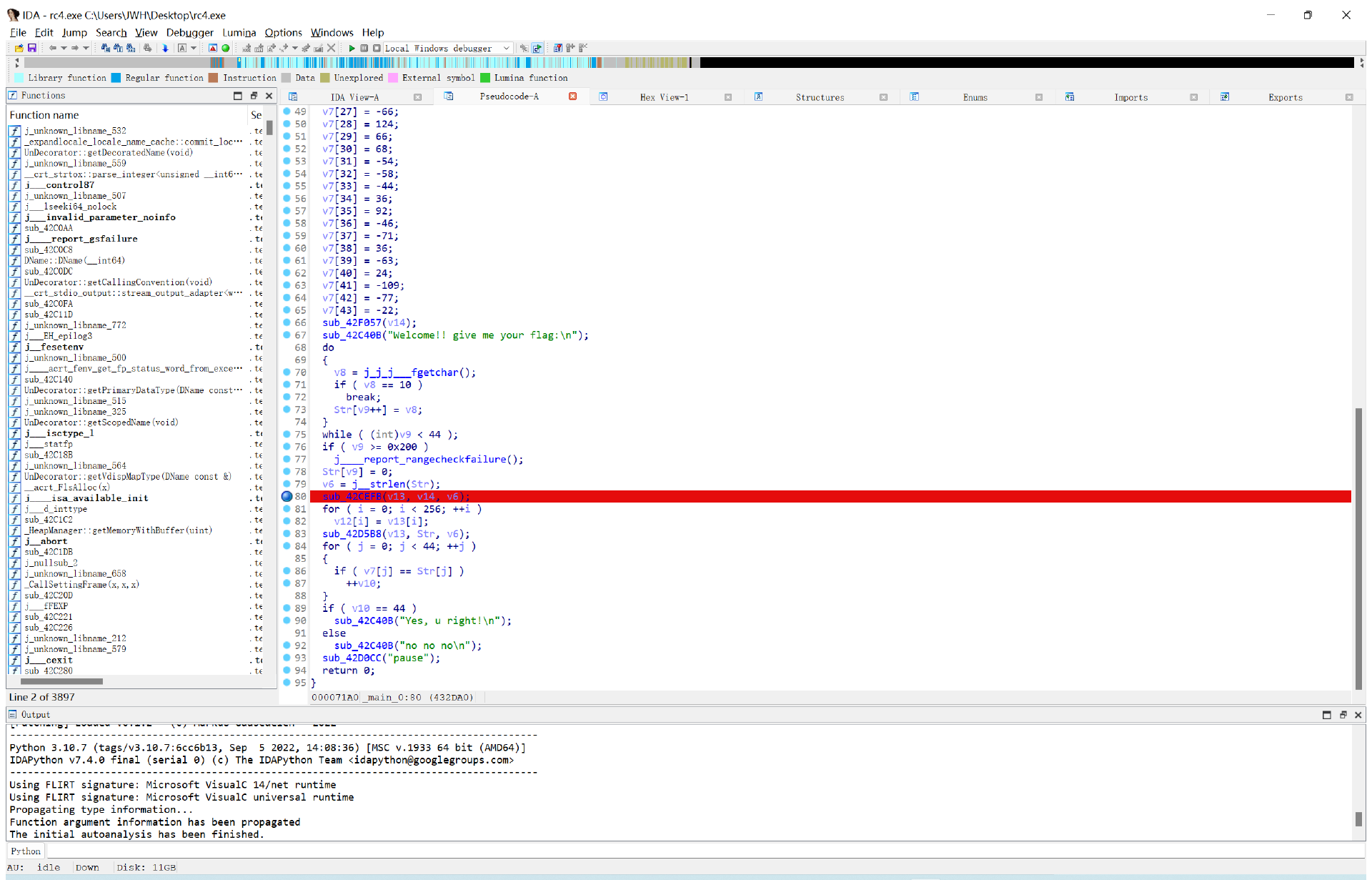
Task: Close the Functions panel
Action: 269,96
